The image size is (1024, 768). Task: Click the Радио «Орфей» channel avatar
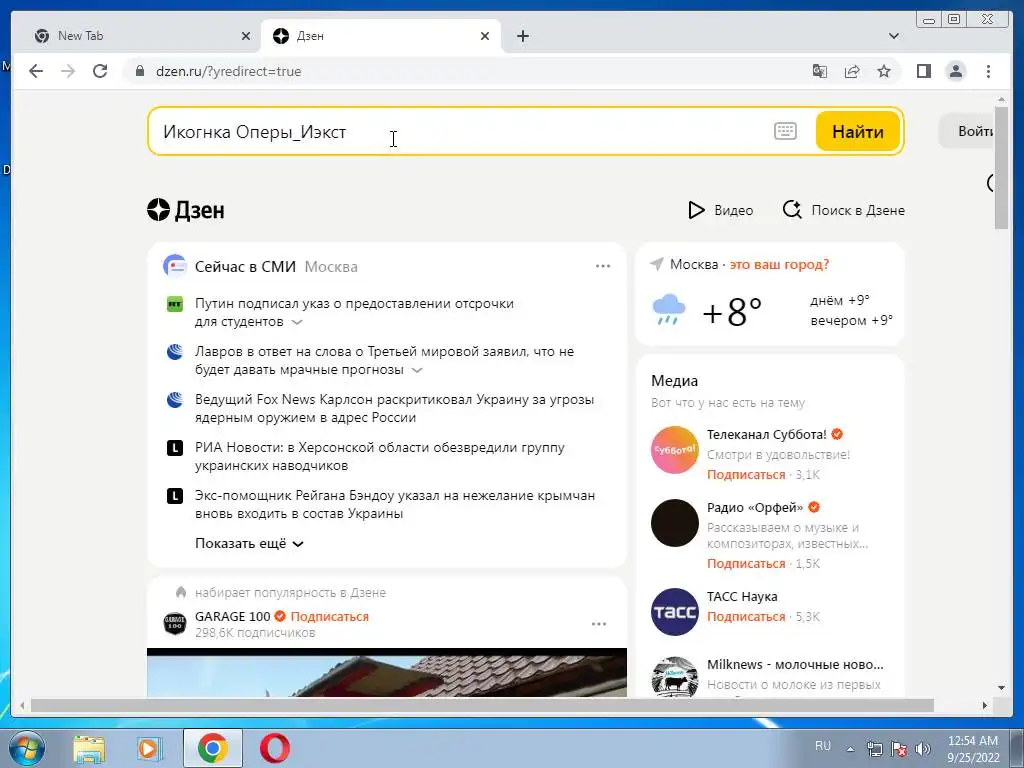coord(675,523)
